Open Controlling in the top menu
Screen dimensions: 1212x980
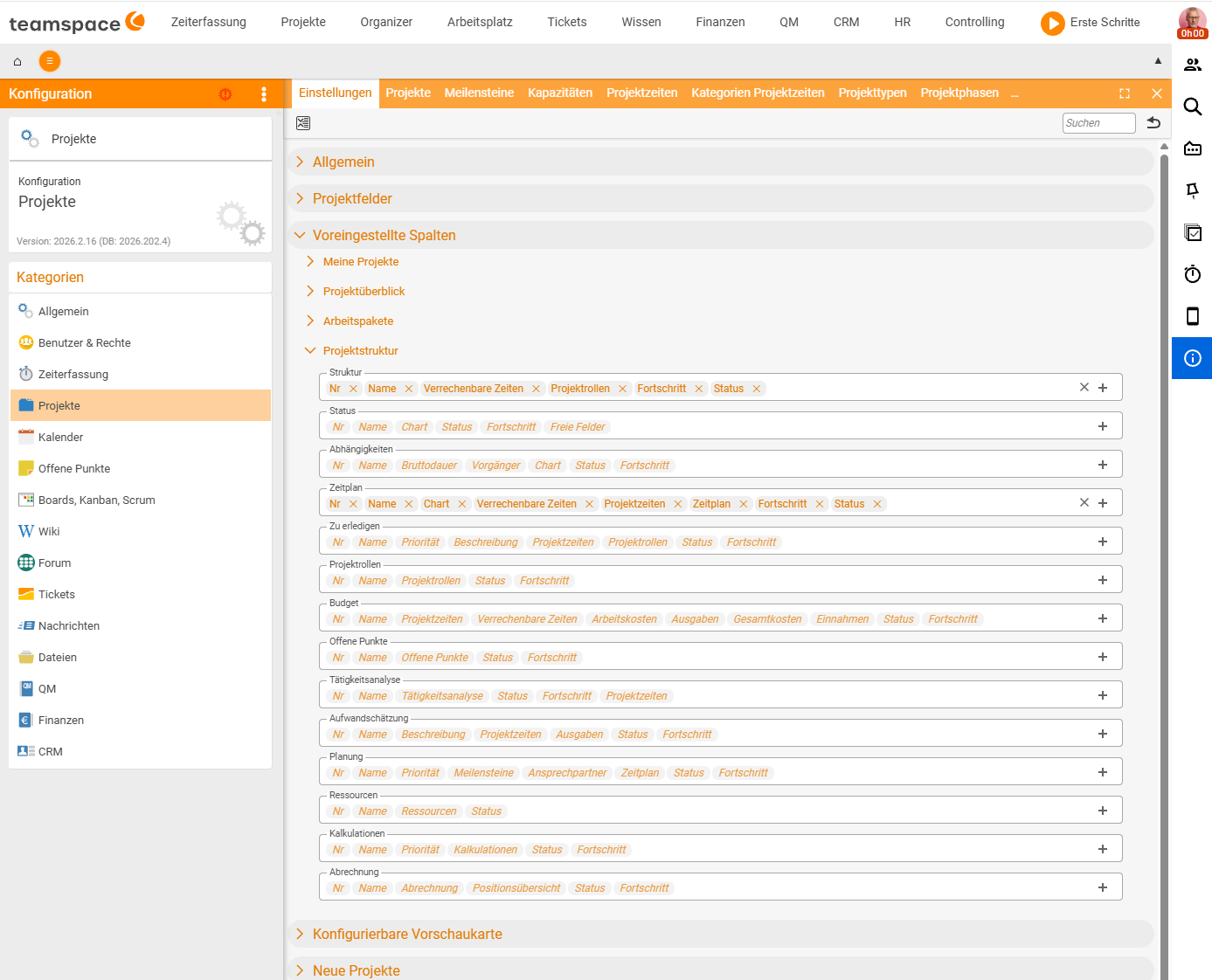974,22
